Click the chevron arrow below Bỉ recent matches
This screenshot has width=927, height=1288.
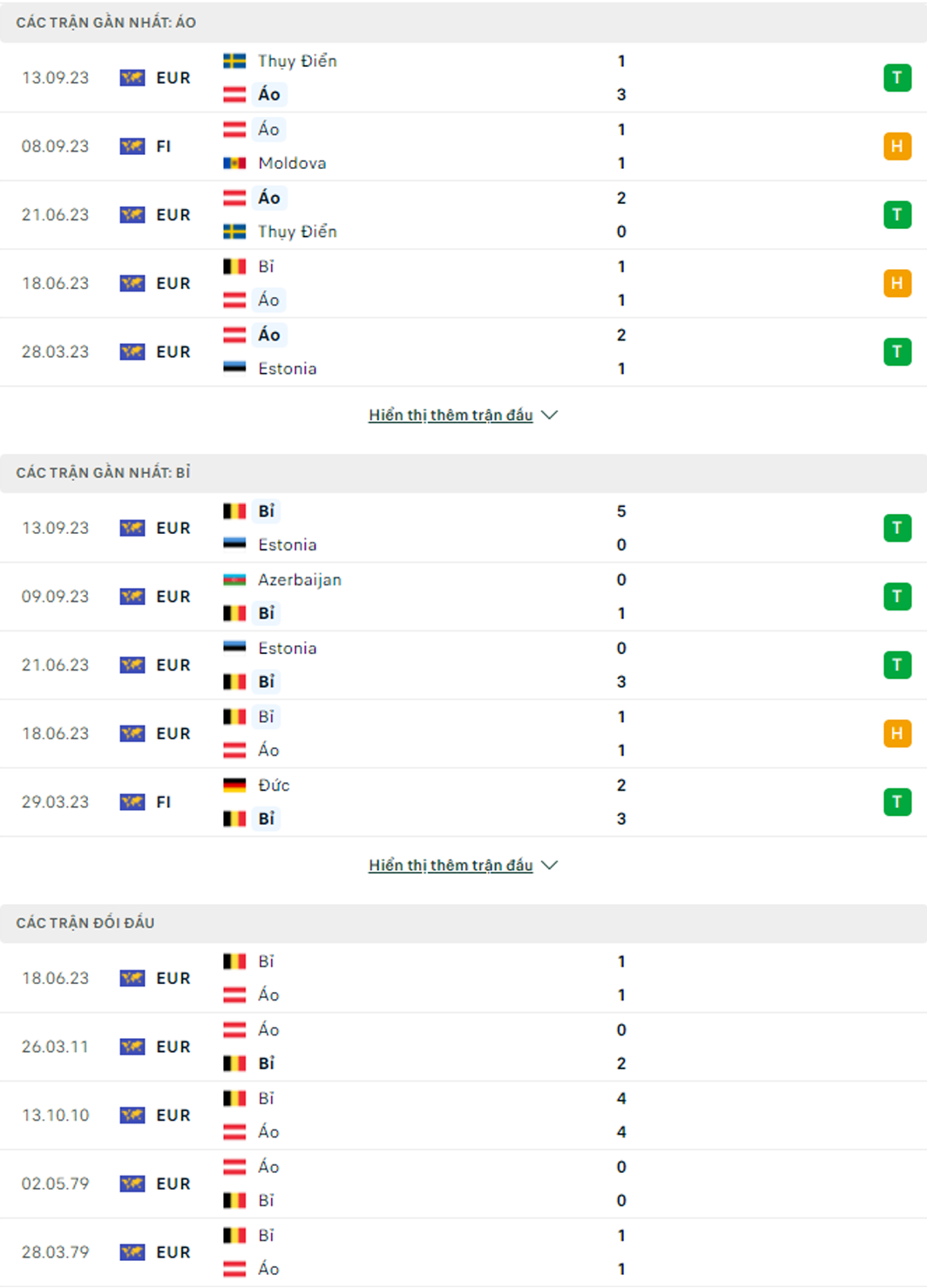point(550,866)
